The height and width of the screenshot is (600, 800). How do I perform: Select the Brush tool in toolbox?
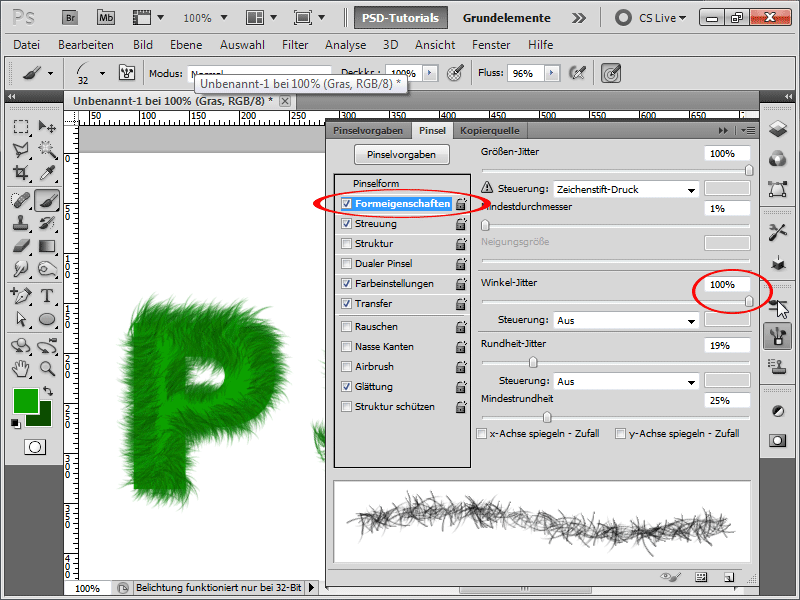tap(47, 200)
